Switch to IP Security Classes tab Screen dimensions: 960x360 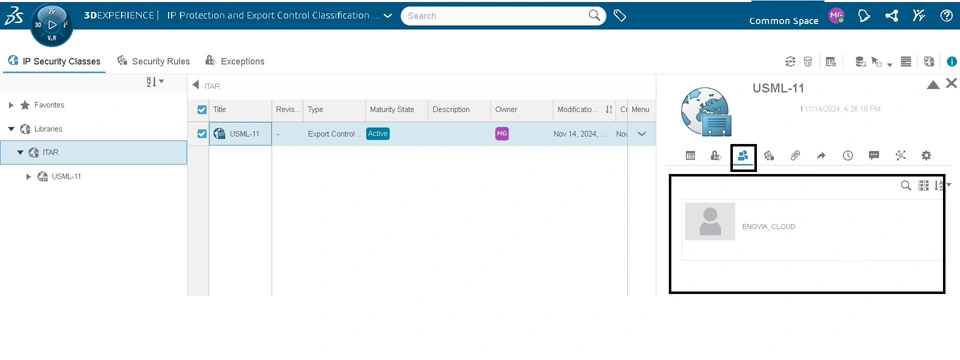[x=54, y=61]
